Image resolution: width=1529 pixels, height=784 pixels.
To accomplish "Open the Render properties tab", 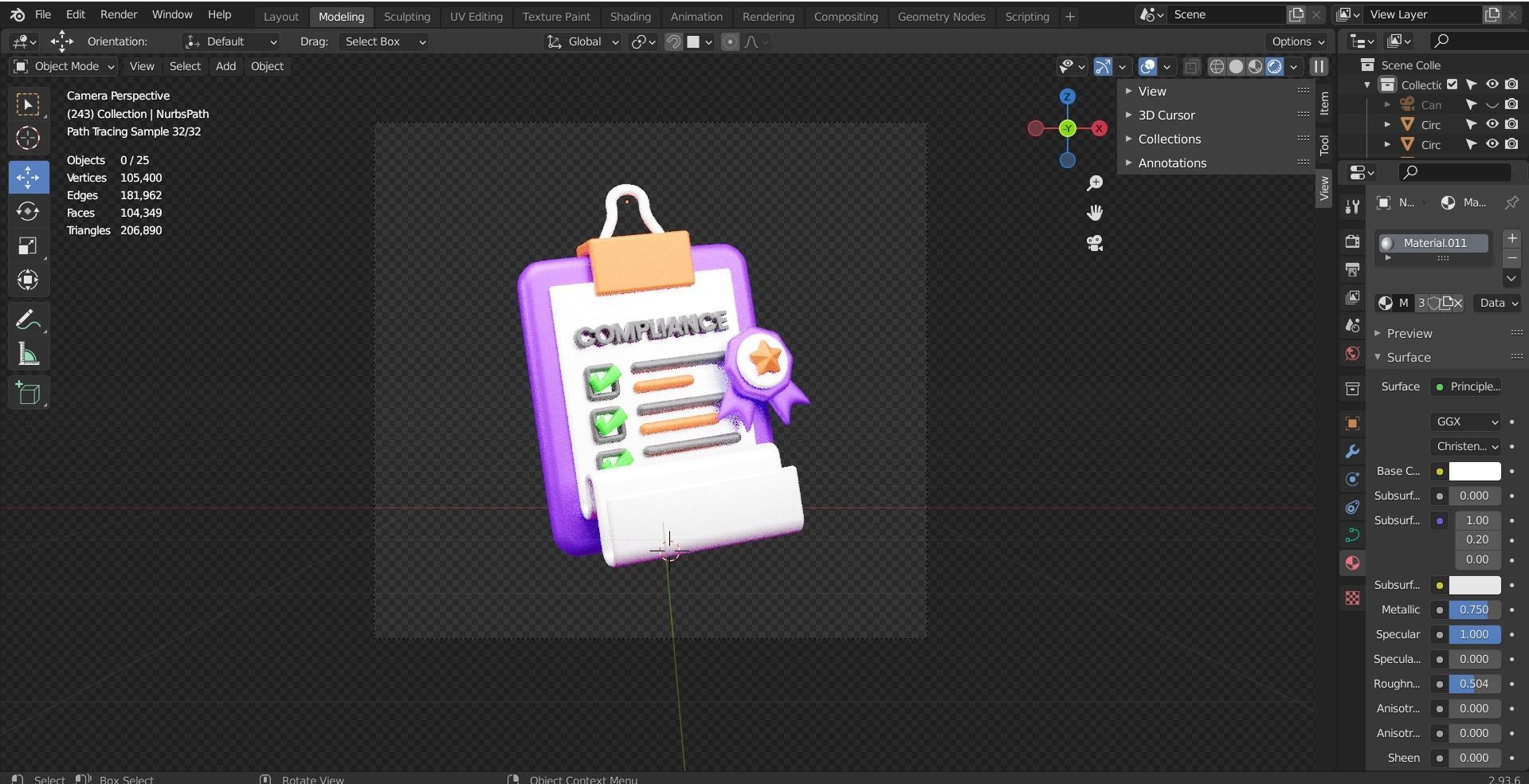I will (1352, 241).
